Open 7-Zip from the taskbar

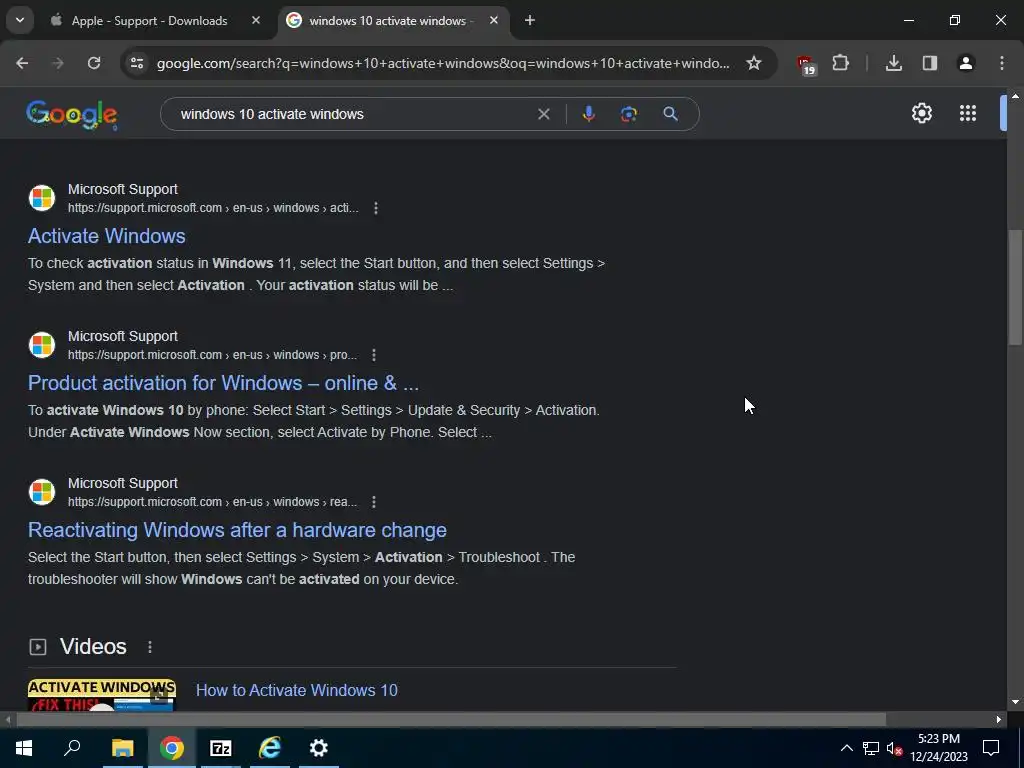pyautogui.click(x=221, y=748)
